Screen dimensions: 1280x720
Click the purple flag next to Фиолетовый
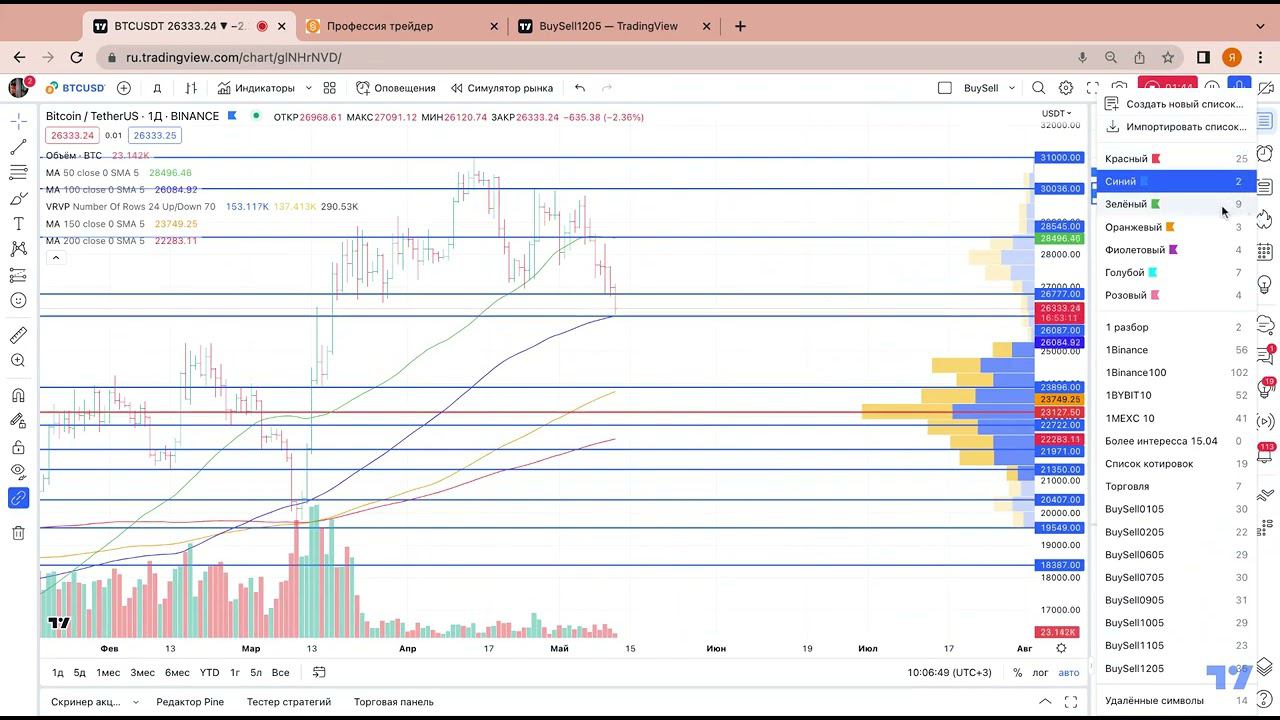point(1173,250)
